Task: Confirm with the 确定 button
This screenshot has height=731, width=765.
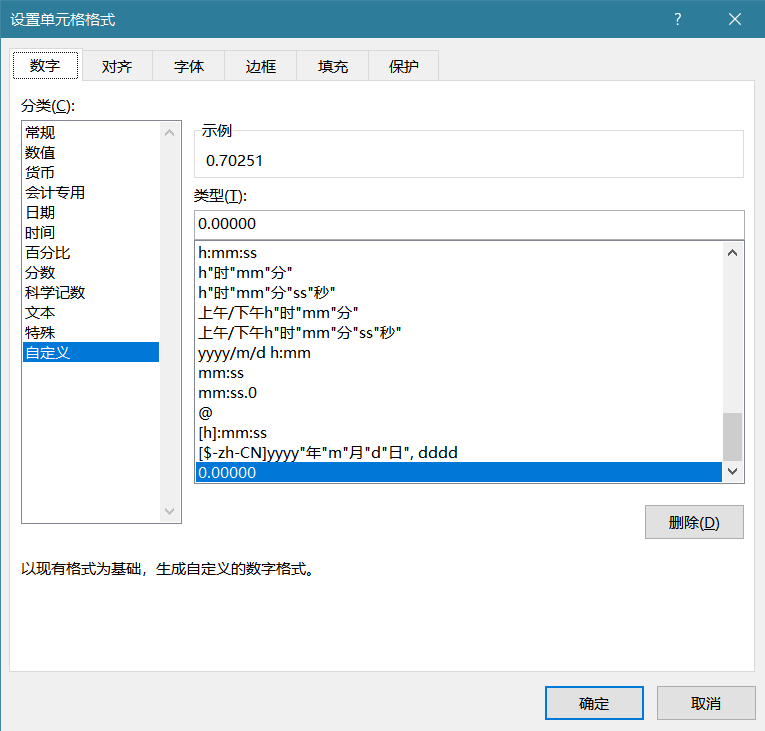Action: point(594,703)
